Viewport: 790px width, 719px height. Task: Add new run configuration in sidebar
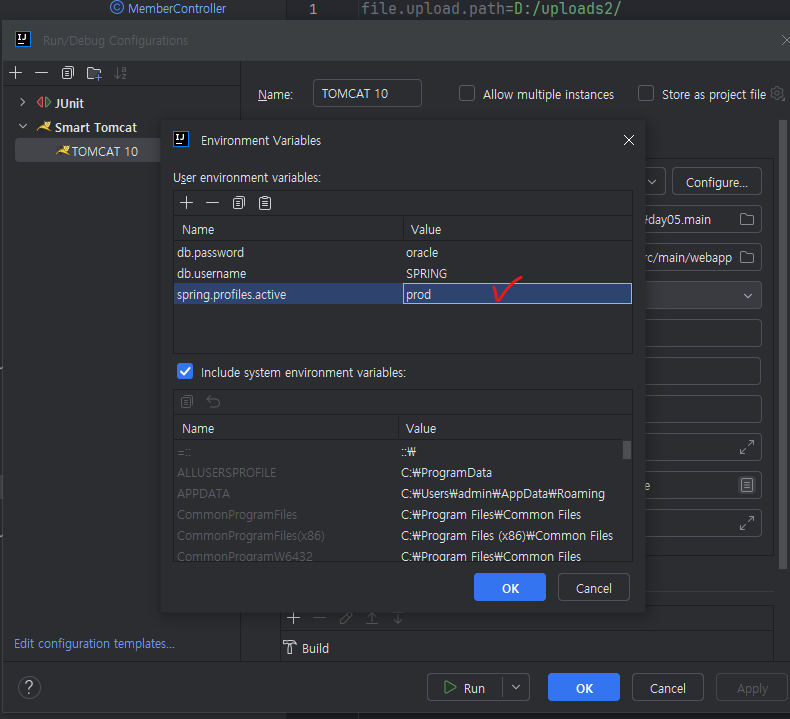coord(16,73)
